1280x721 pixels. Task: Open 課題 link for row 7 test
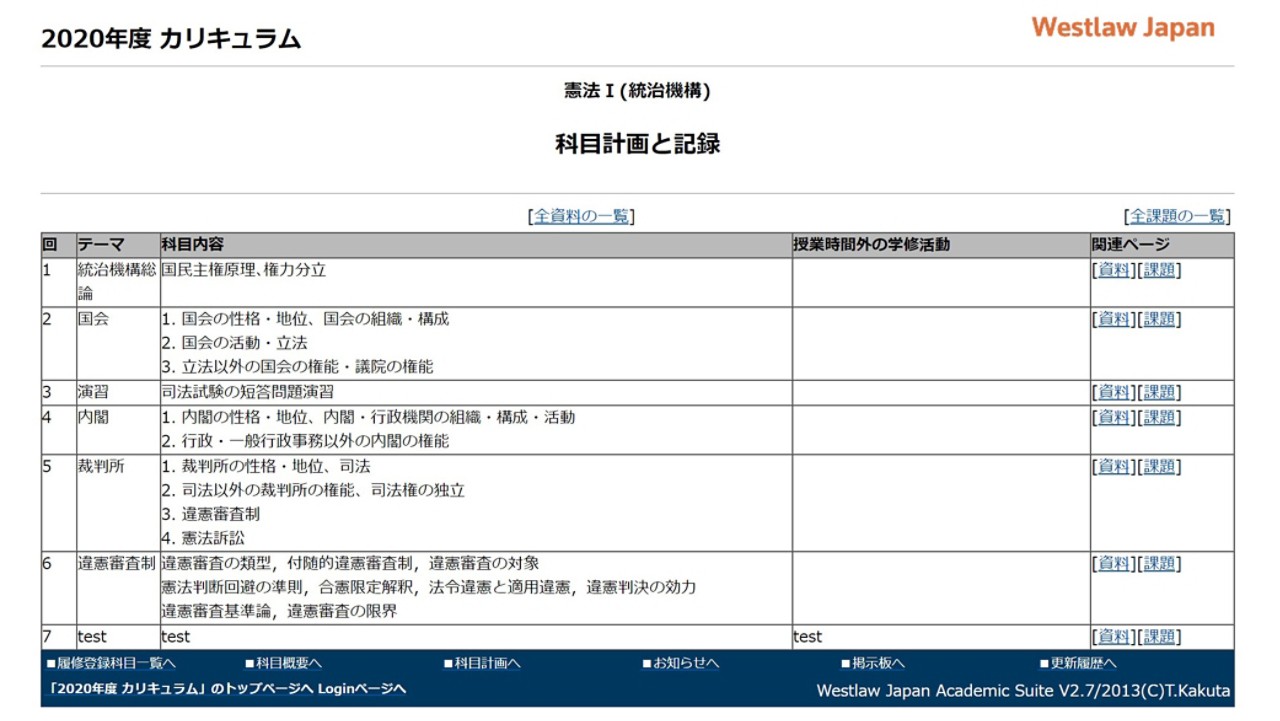[x=1158, y=635]
